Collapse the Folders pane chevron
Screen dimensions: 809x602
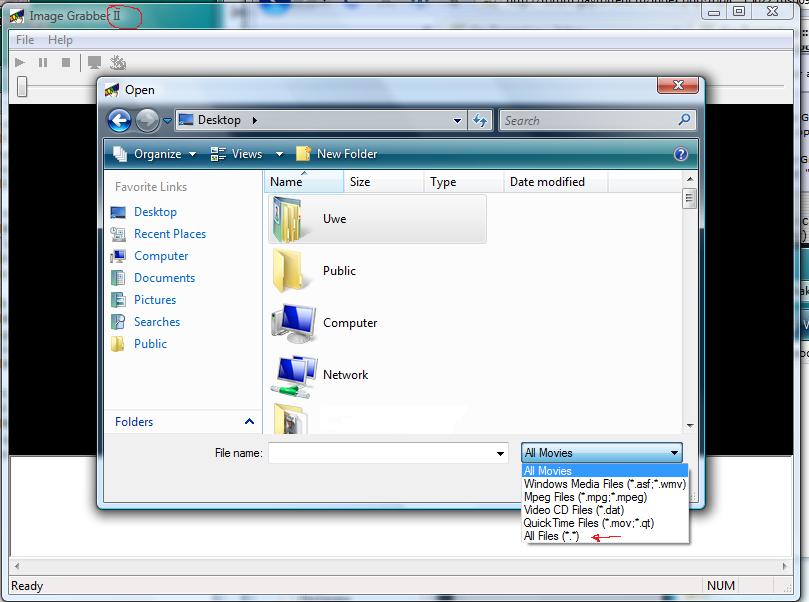(249, 422)
